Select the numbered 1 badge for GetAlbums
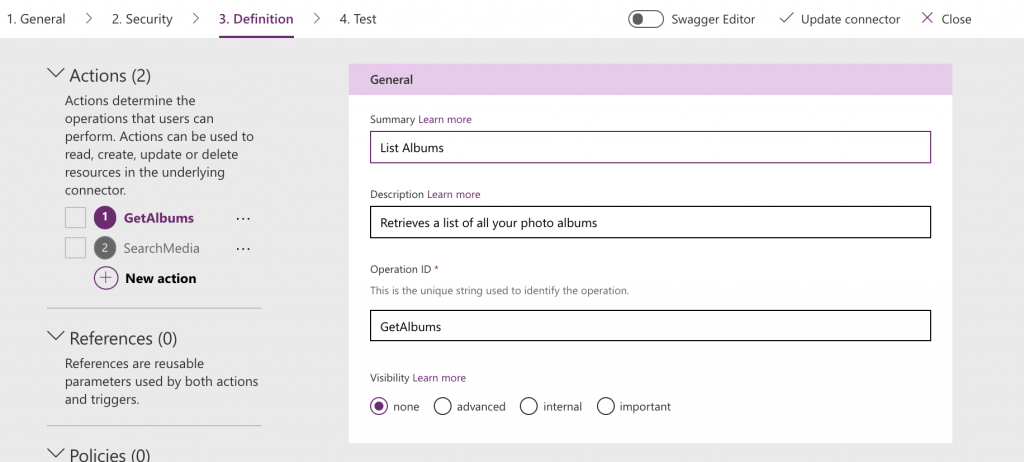This screenshot has width=1024, height=462. point(105,218)
